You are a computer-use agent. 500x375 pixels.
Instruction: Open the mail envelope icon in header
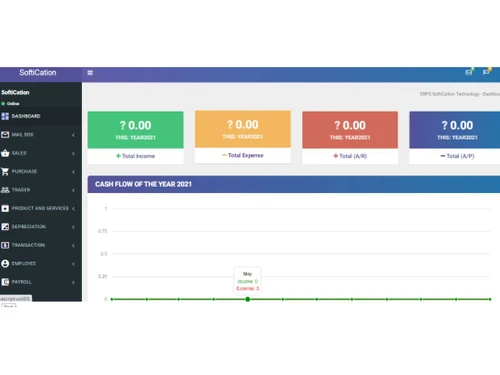pos(469,72)
